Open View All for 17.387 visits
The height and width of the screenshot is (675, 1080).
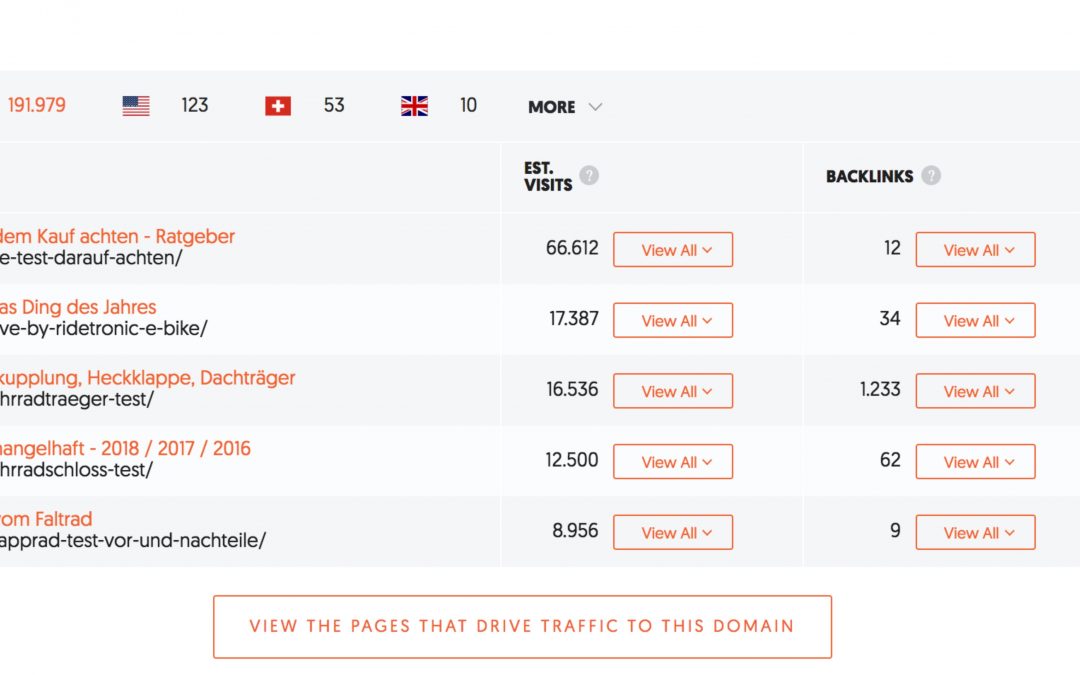[673, 321]
